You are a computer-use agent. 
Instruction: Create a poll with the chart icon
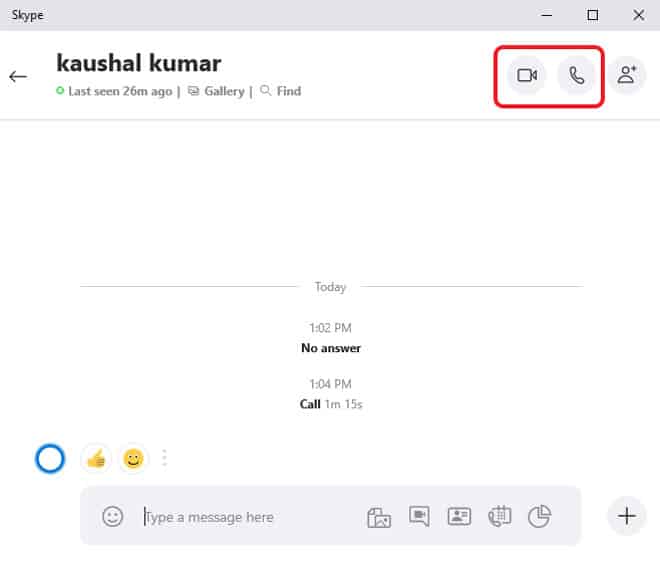(539, 516)
